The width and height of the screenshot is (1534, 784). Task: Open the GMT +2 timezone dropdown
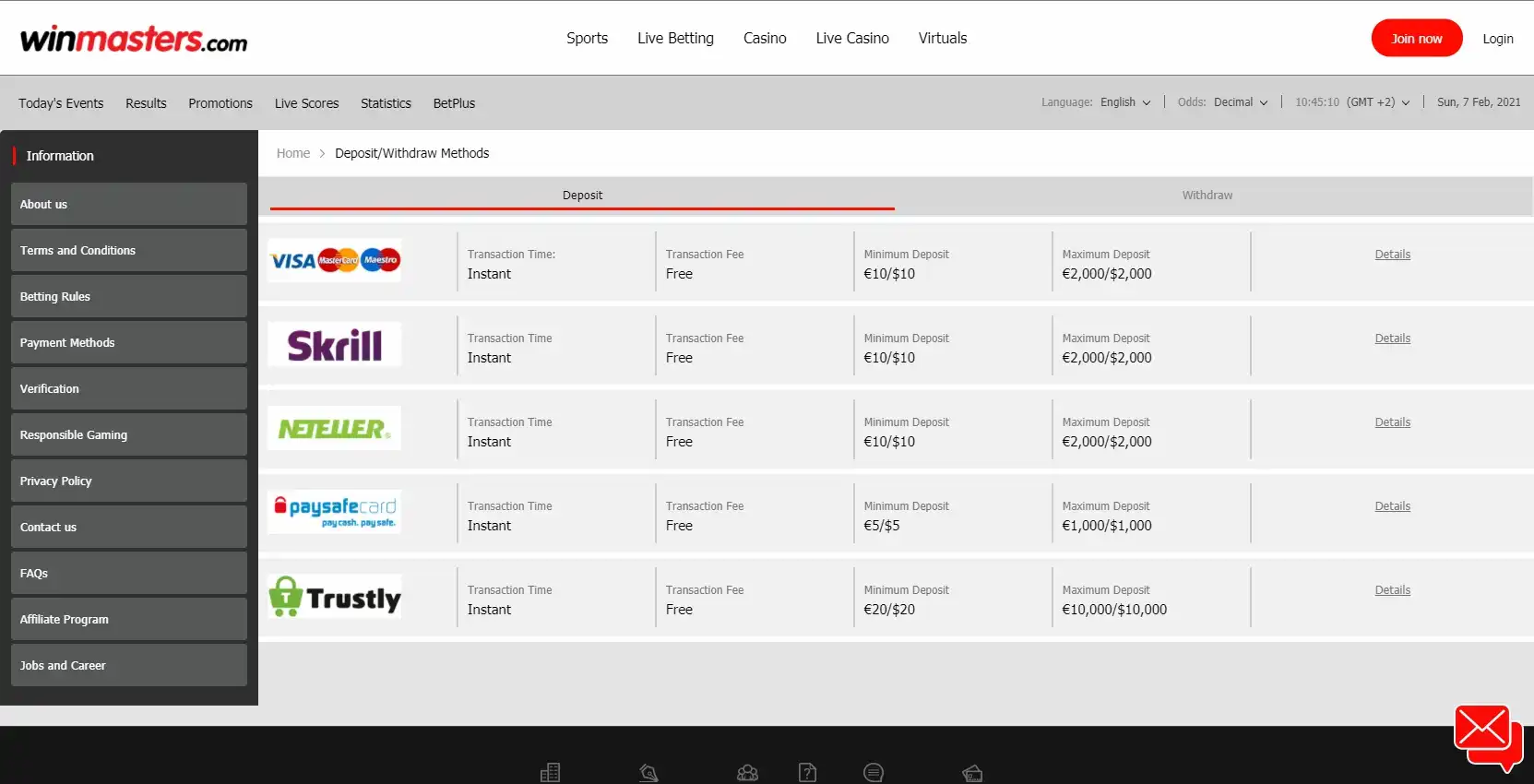click(x=1377, y=102)
